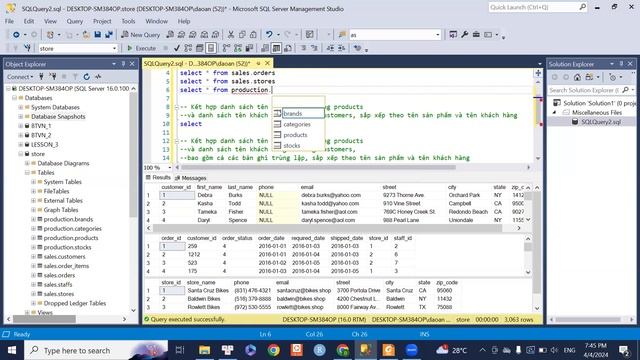Increase line indent icon
The width and height of the screenshot is (640, 360).
click(x=342, y=48)
